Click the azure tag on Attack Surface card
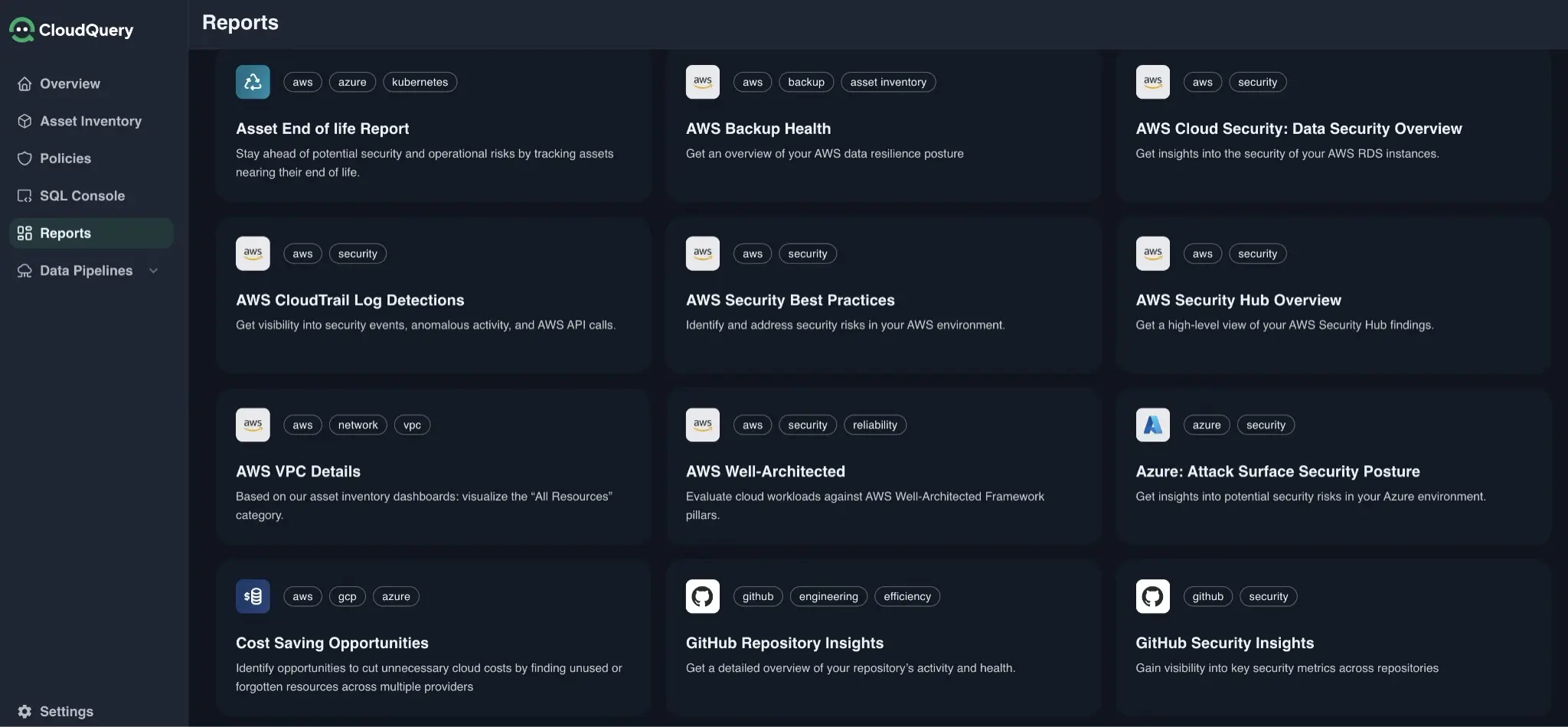This screenshot has height=727, width=1568. pos(1207,425)
